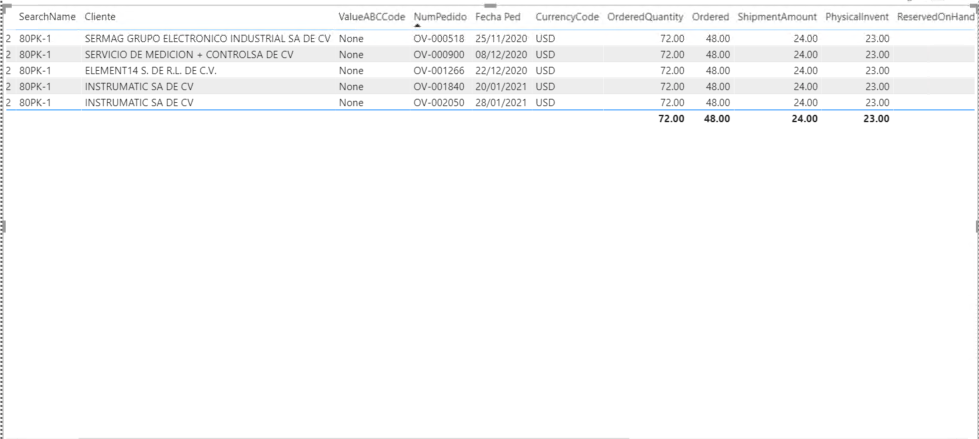Image resolution: width=979 pixels, height=439 pixels.
Task: Toggle the NumPedido ascending sort arrow
Action: click(x=418, y=26)
